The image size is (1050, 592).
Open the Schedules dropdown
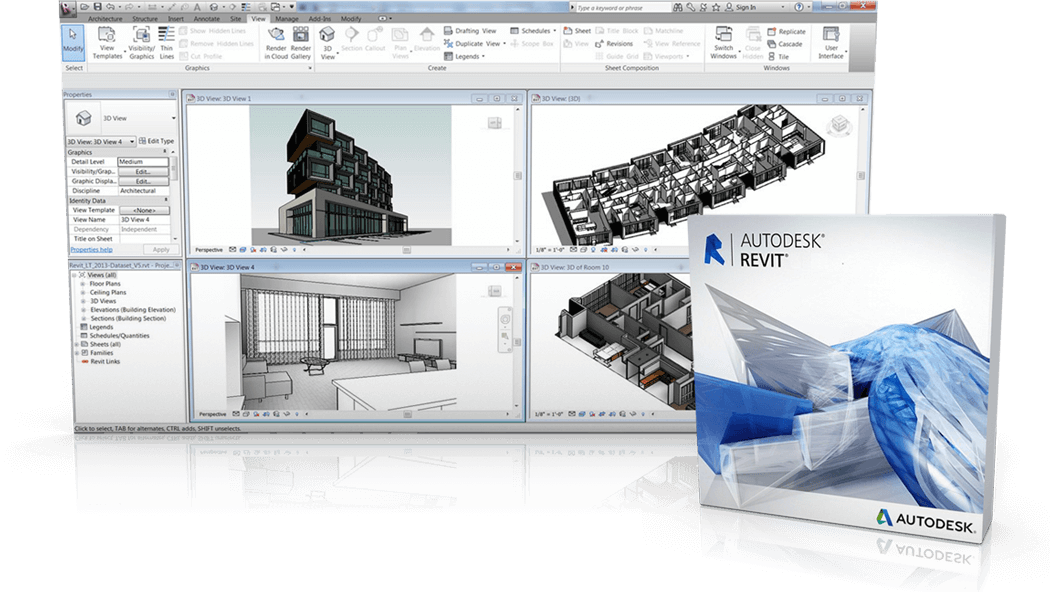pyautogui.click(x=533, y=31)
